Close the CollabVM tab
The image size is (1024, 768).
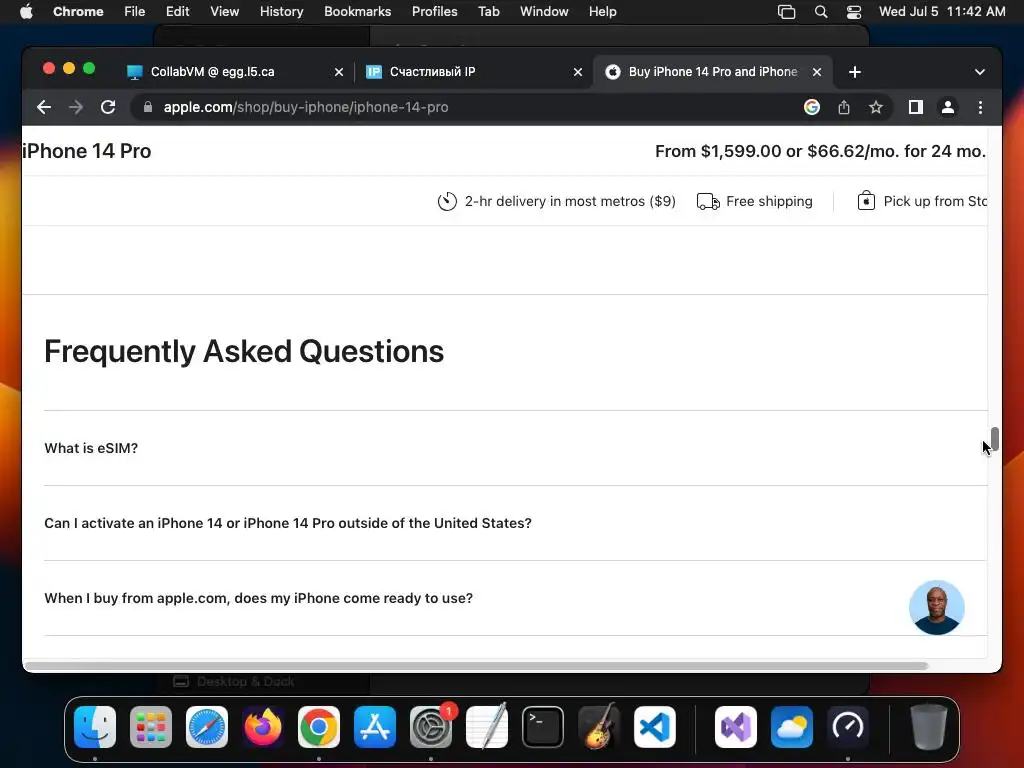click(338, 72)
